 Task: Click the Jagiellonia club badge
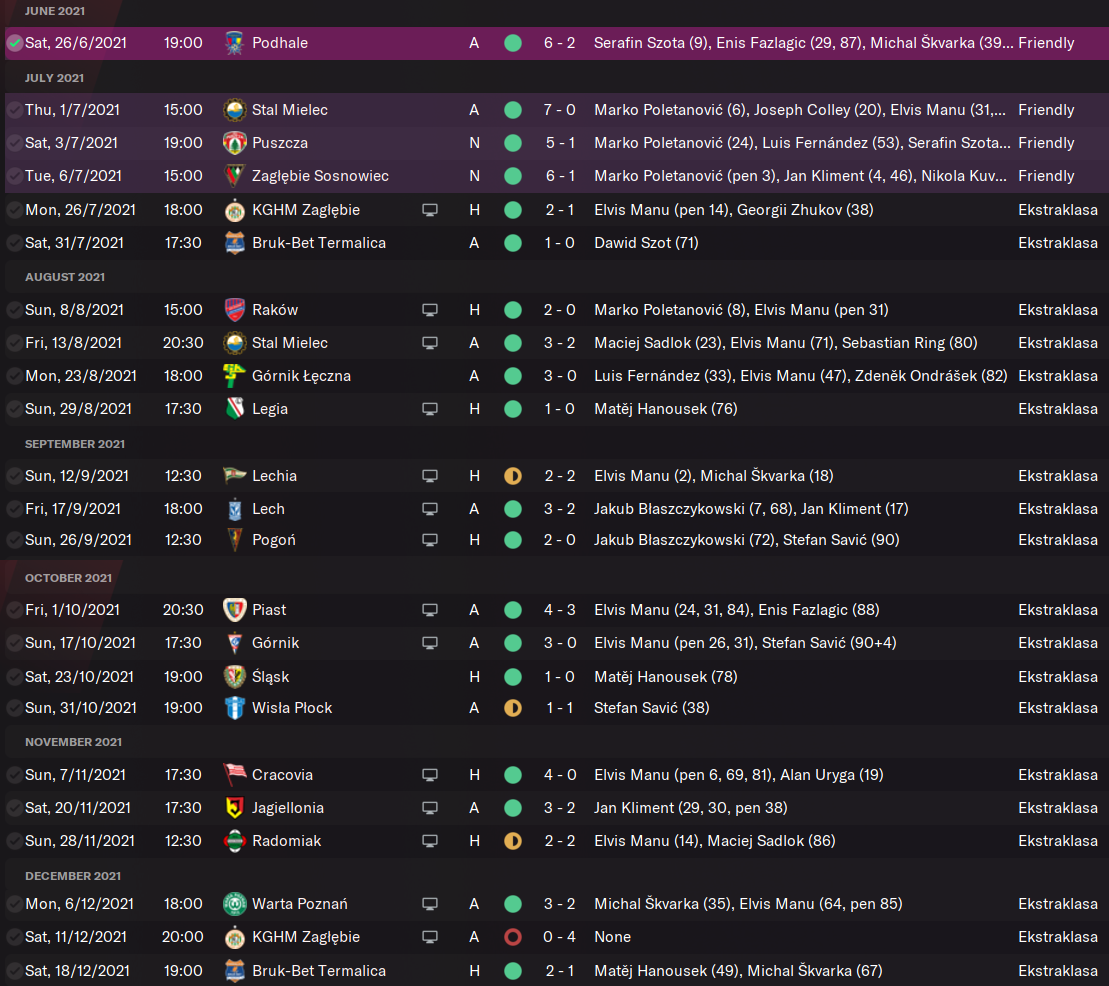[234, 808]
